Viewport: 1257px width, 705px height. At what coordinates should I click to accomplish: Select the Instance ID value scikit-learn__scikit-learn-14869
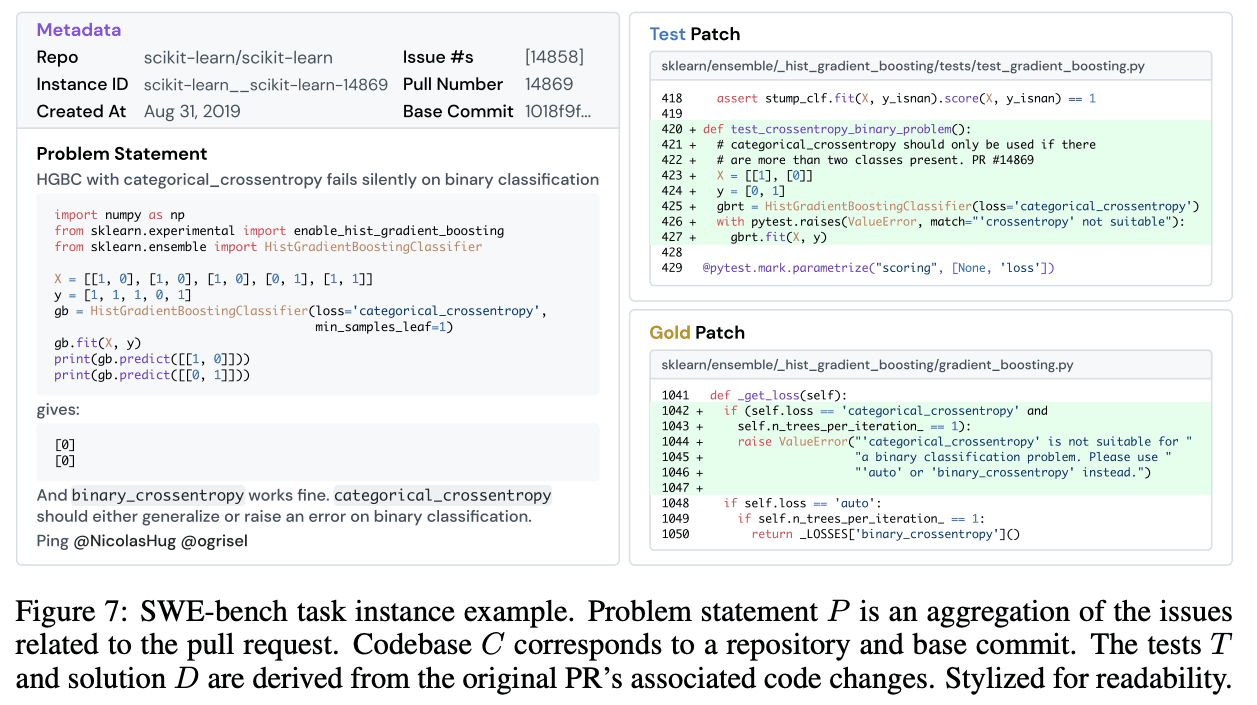point(265,85)
